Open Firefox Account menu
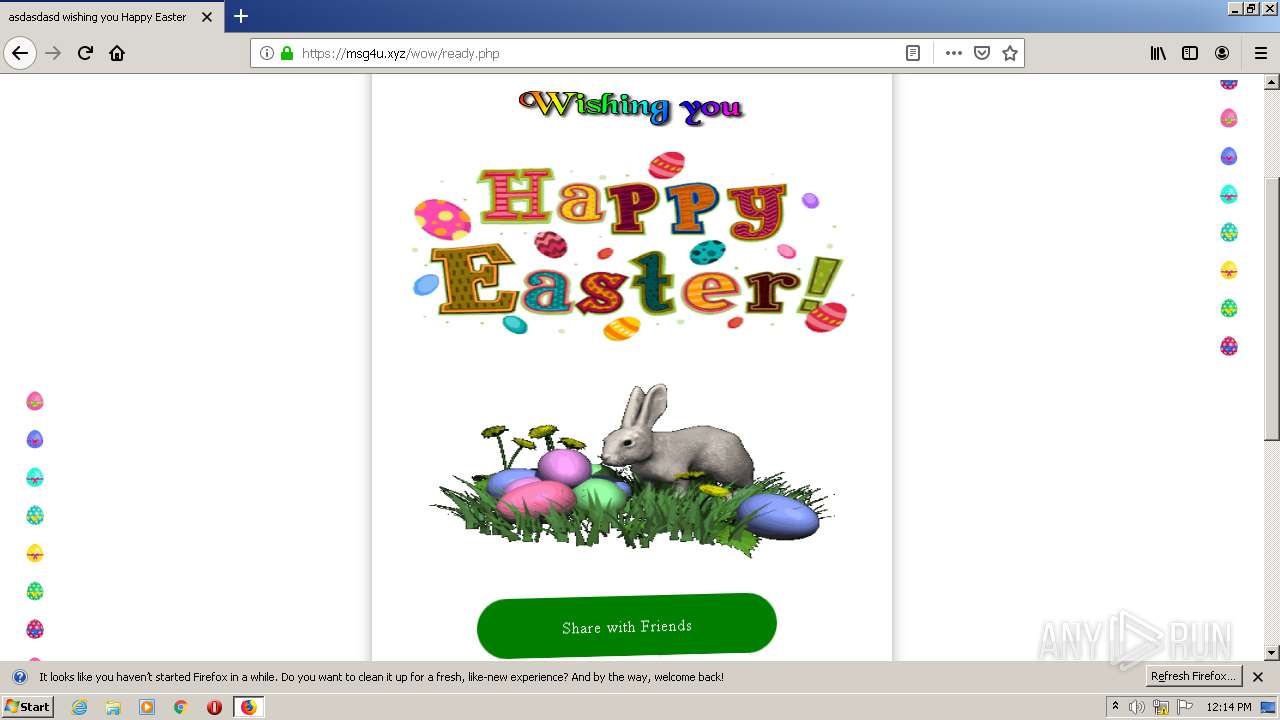The width and height of the screenshot is (1280, 720). [1222, 53]
